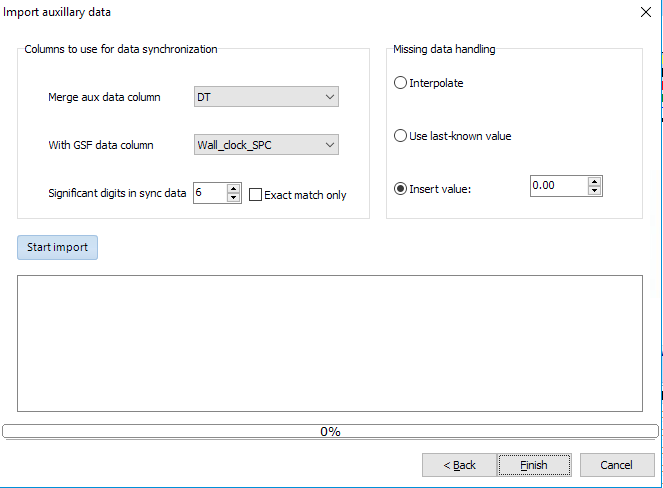Decrease significant digits with down arrow

233,199
